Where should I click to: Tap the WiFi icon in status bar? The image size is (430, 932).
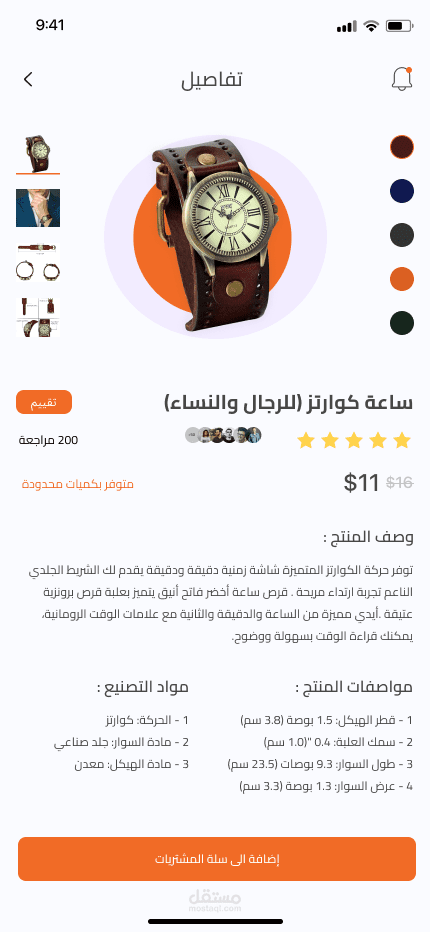[372, 26]
